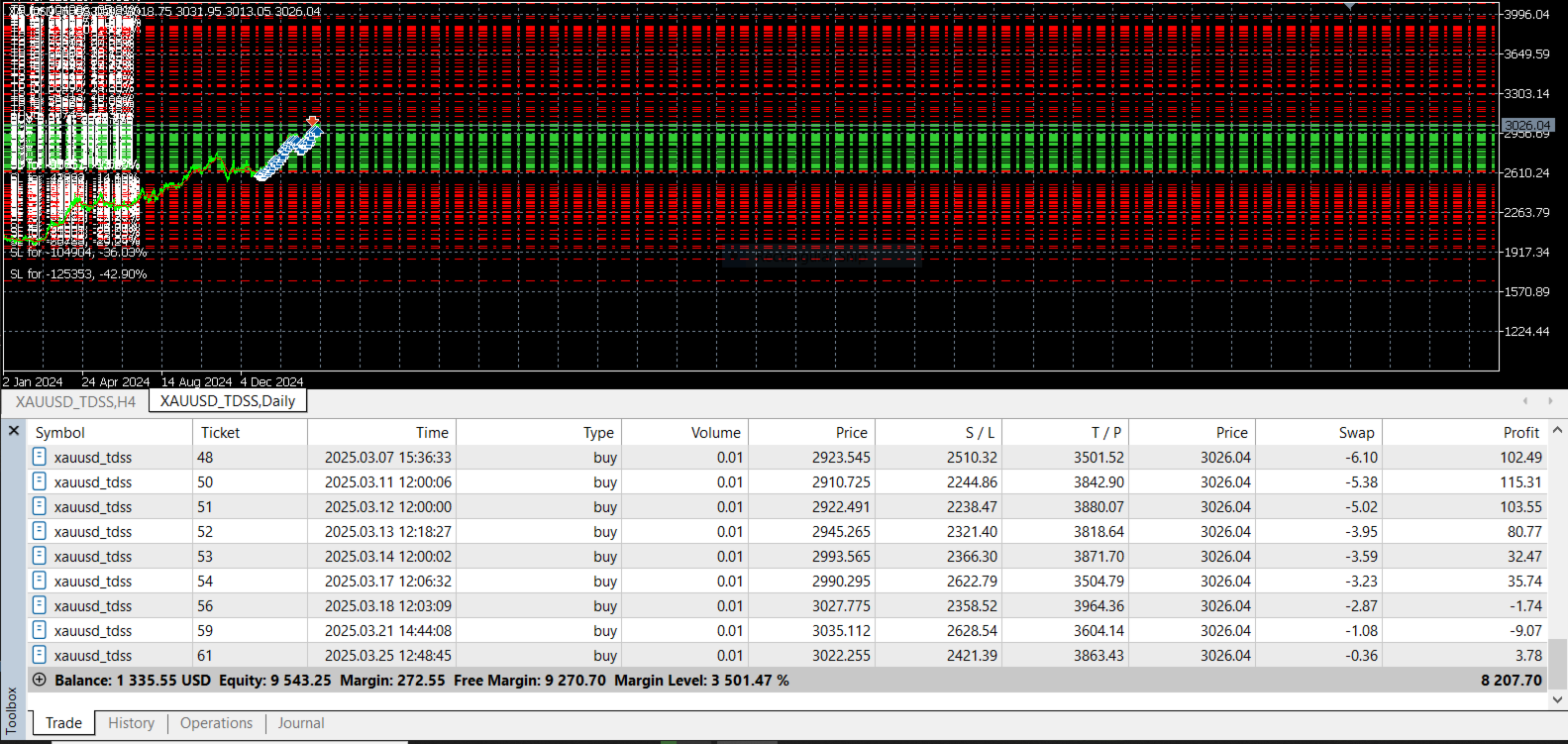Click open price 2923.545
The image size is (1568, 744).
pos(842,457)
